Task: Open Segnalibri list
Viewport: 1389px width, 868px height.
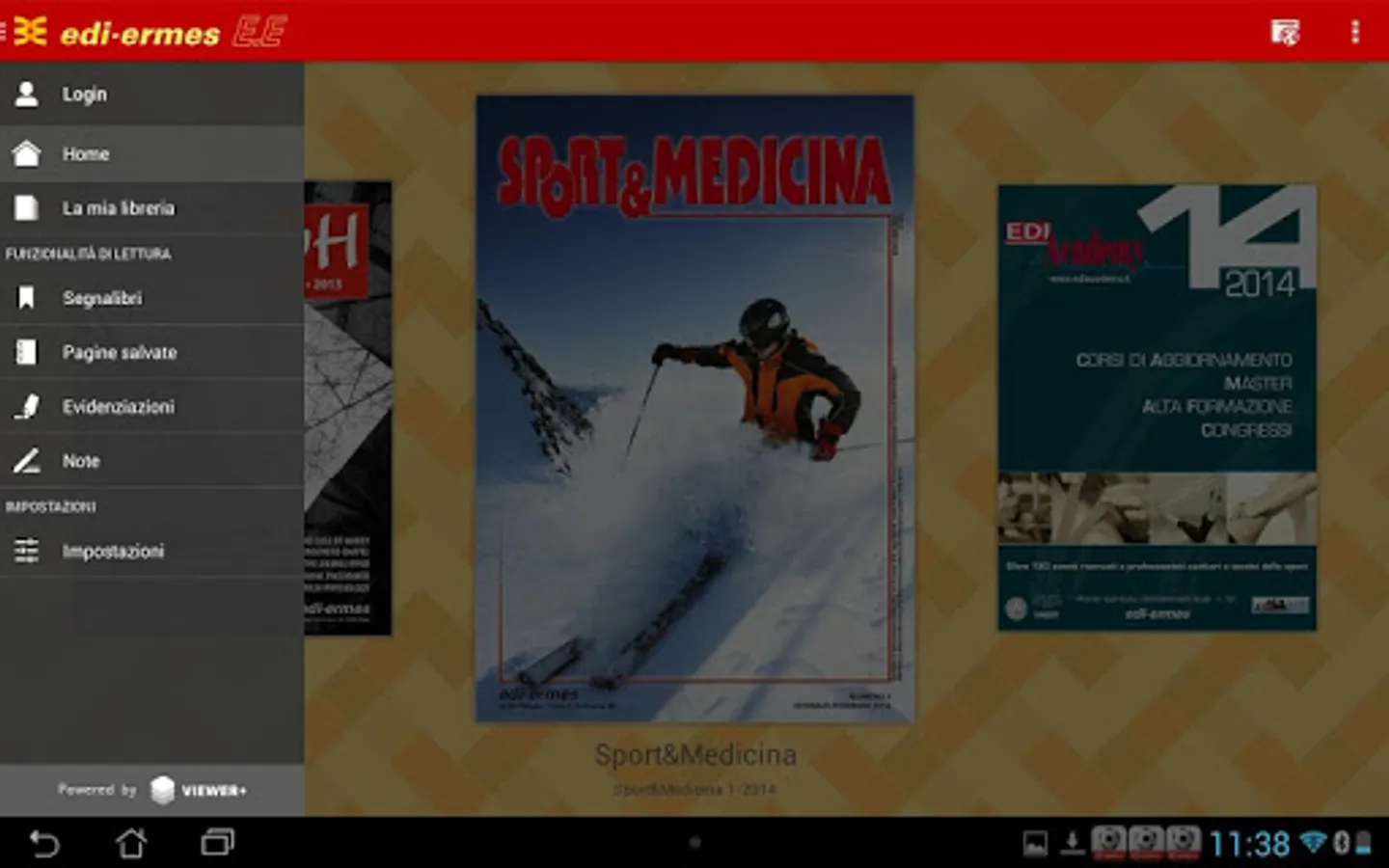Action: click(151, 298)
